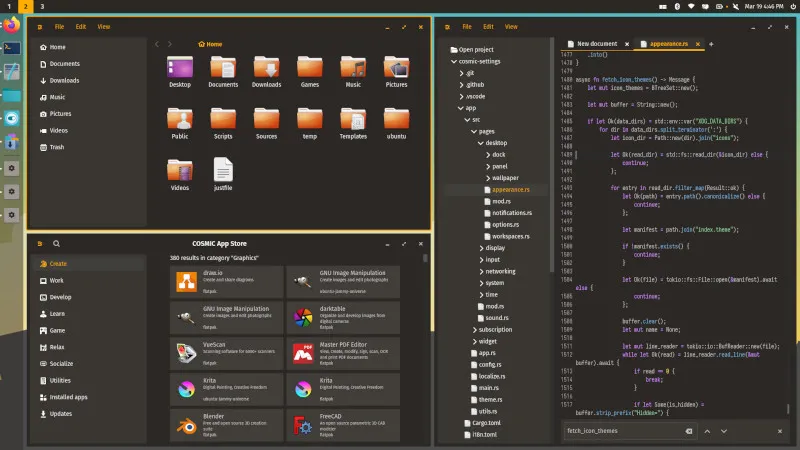Click the Home breadcrumb in file manager
Viewport: 800px width, 450px height.
click(x=210, y=44)
